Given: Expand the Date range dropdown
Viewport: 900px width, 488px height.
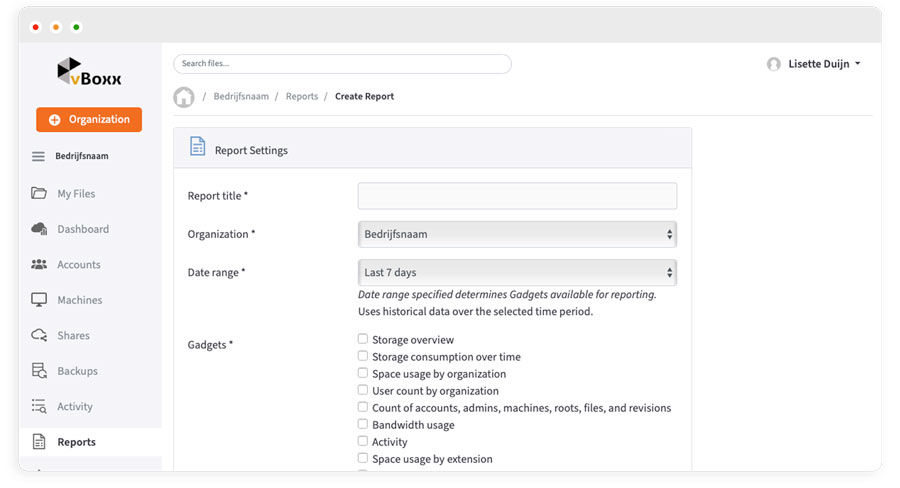Looking at the screenshot, I should 517,272.
